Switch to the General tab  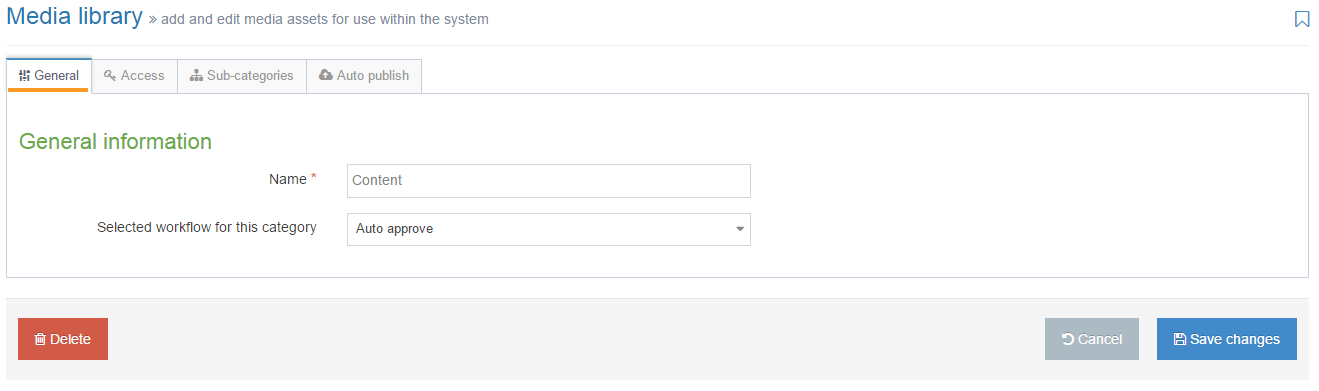tap(49, 76)
